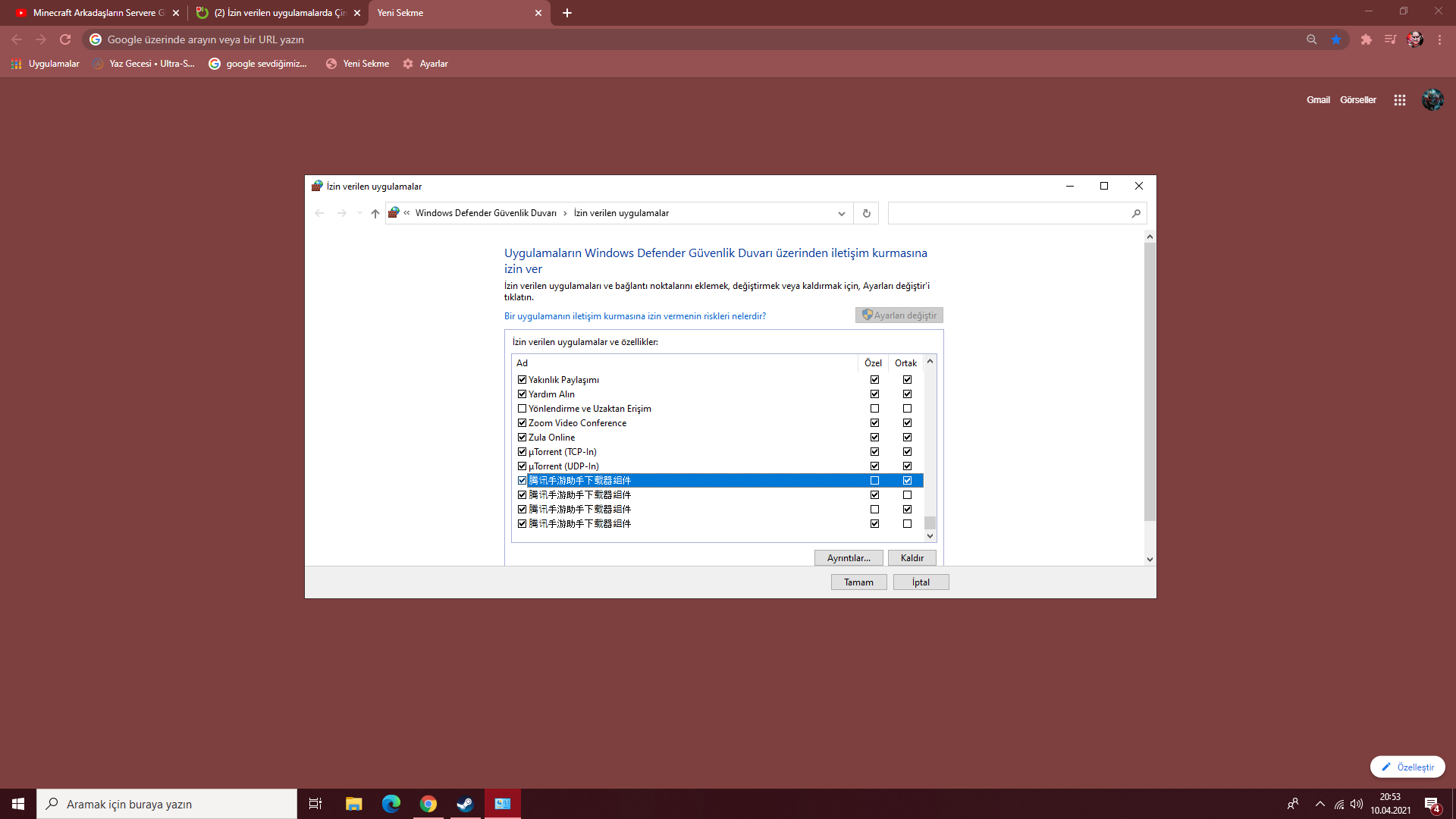Click the bookmark star in the Chrome address bar
Viewport: 1456px width, 819px height.
click(1335, 39)
